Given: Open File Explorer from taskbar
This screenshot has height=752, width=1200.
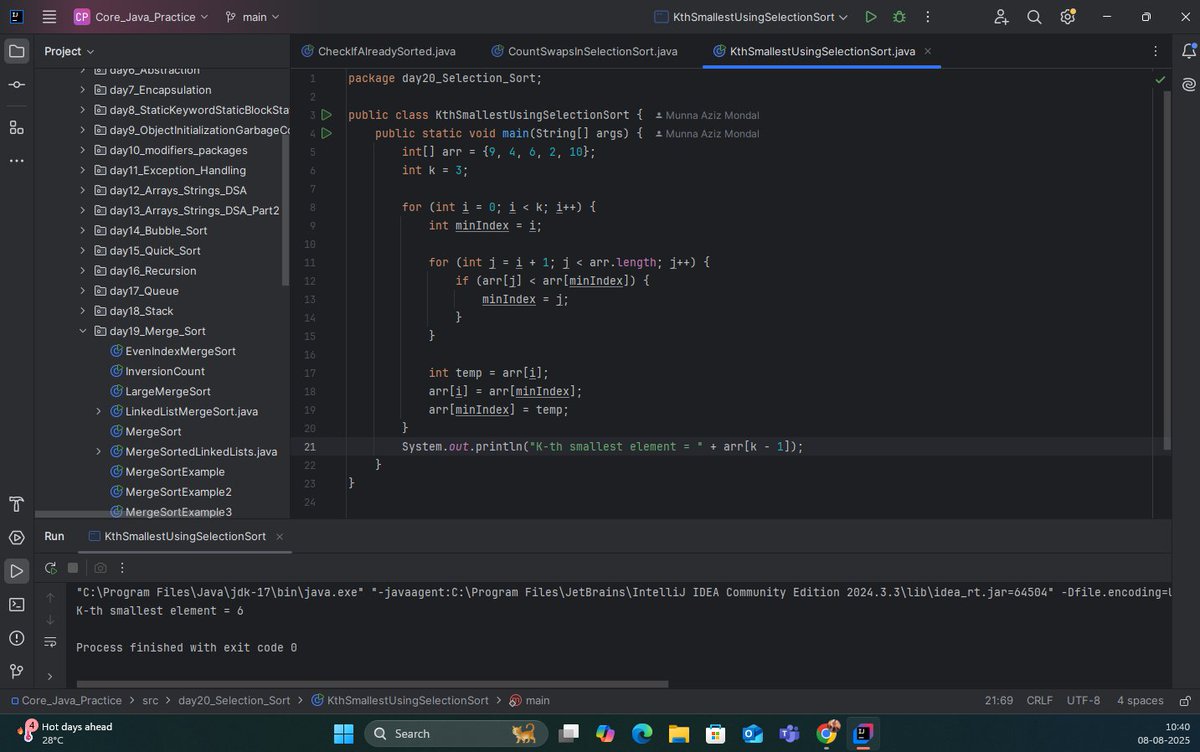Looking at the screenshot, I should (x=679, y=733).
